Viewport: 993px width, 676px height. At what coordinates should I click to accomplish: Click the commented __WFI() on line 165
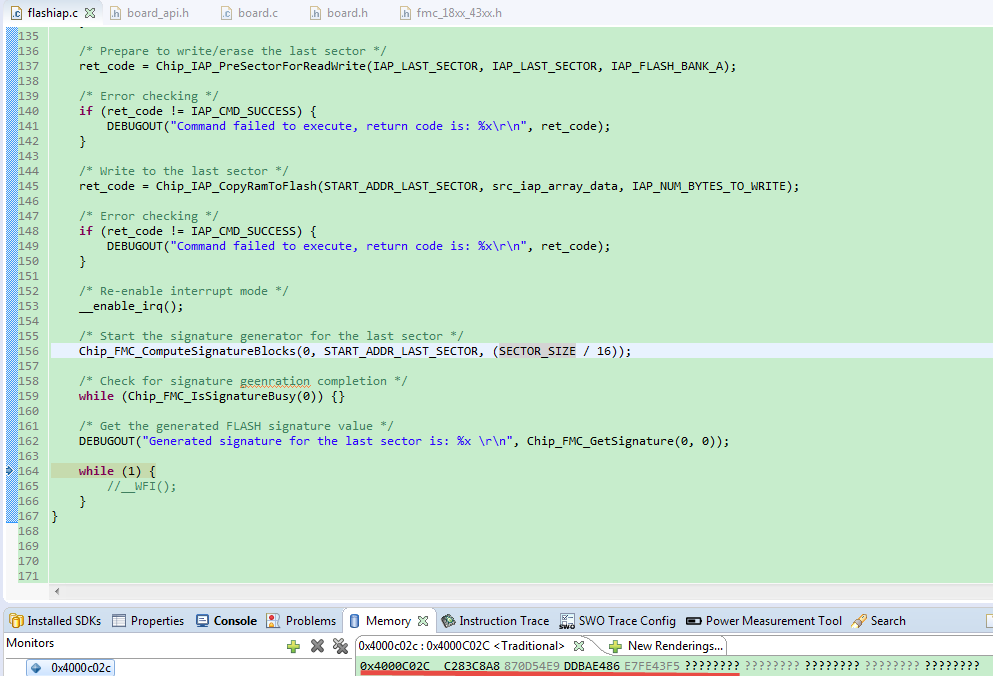pyautogui.click(x=141, y=486)
